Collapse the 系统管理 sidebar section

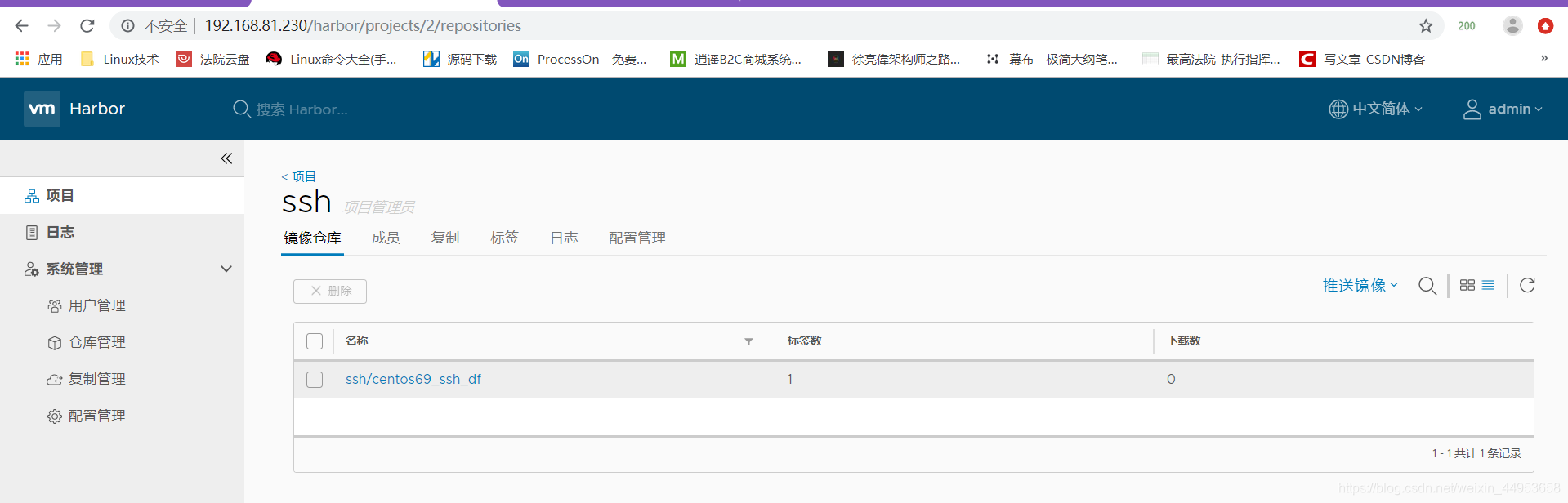(x=226, y=269)
